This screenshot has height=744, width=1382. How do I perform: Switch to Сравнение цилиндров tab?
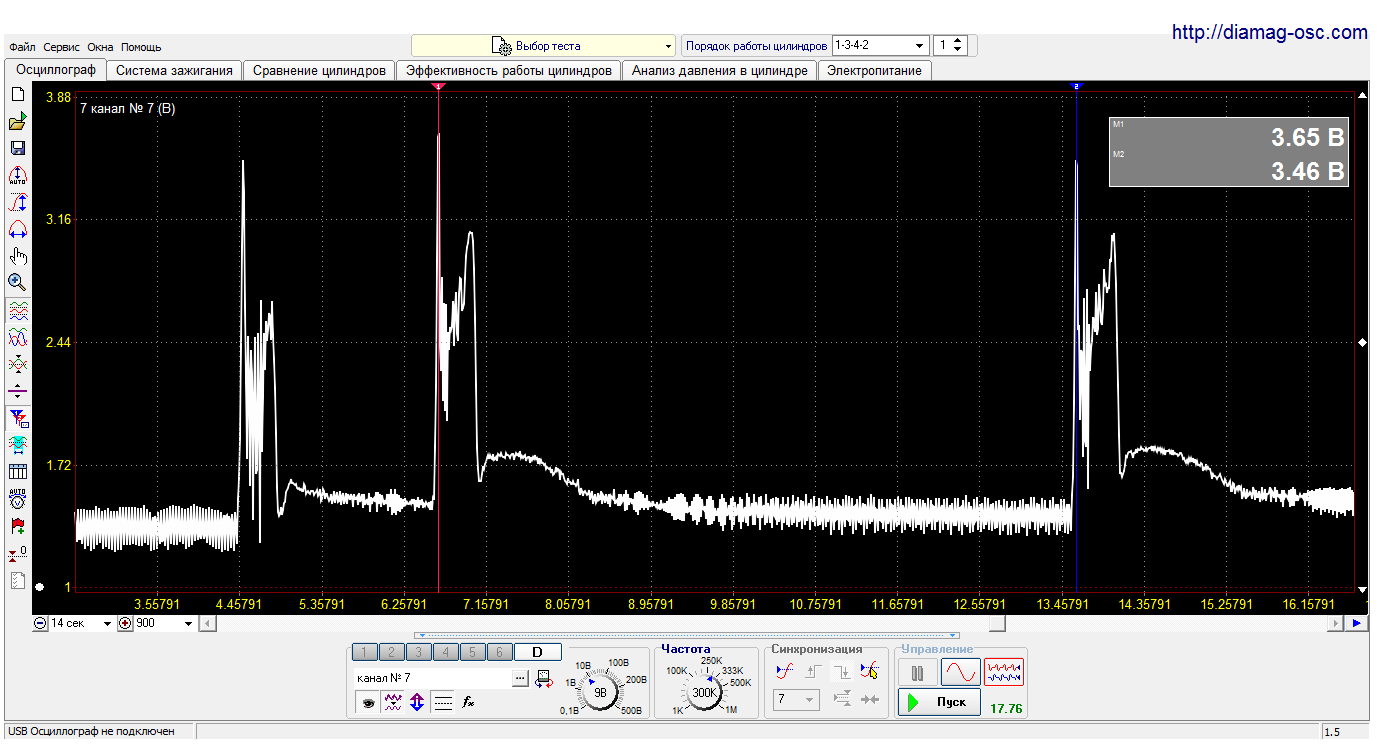pos(319,71)
